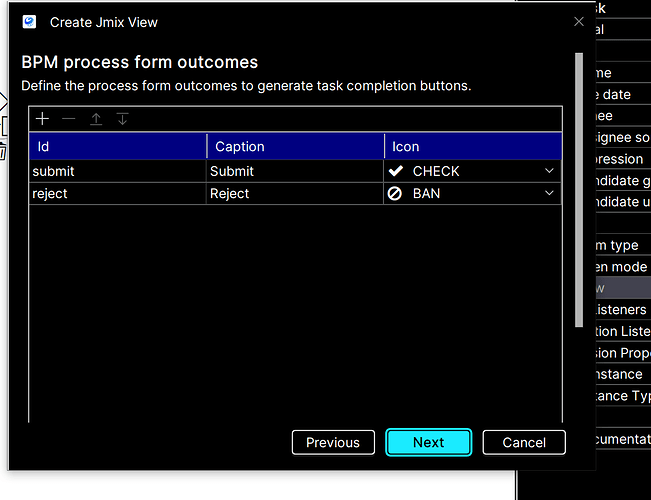Open the BAN icon dropdown

(x=549, y=193)
